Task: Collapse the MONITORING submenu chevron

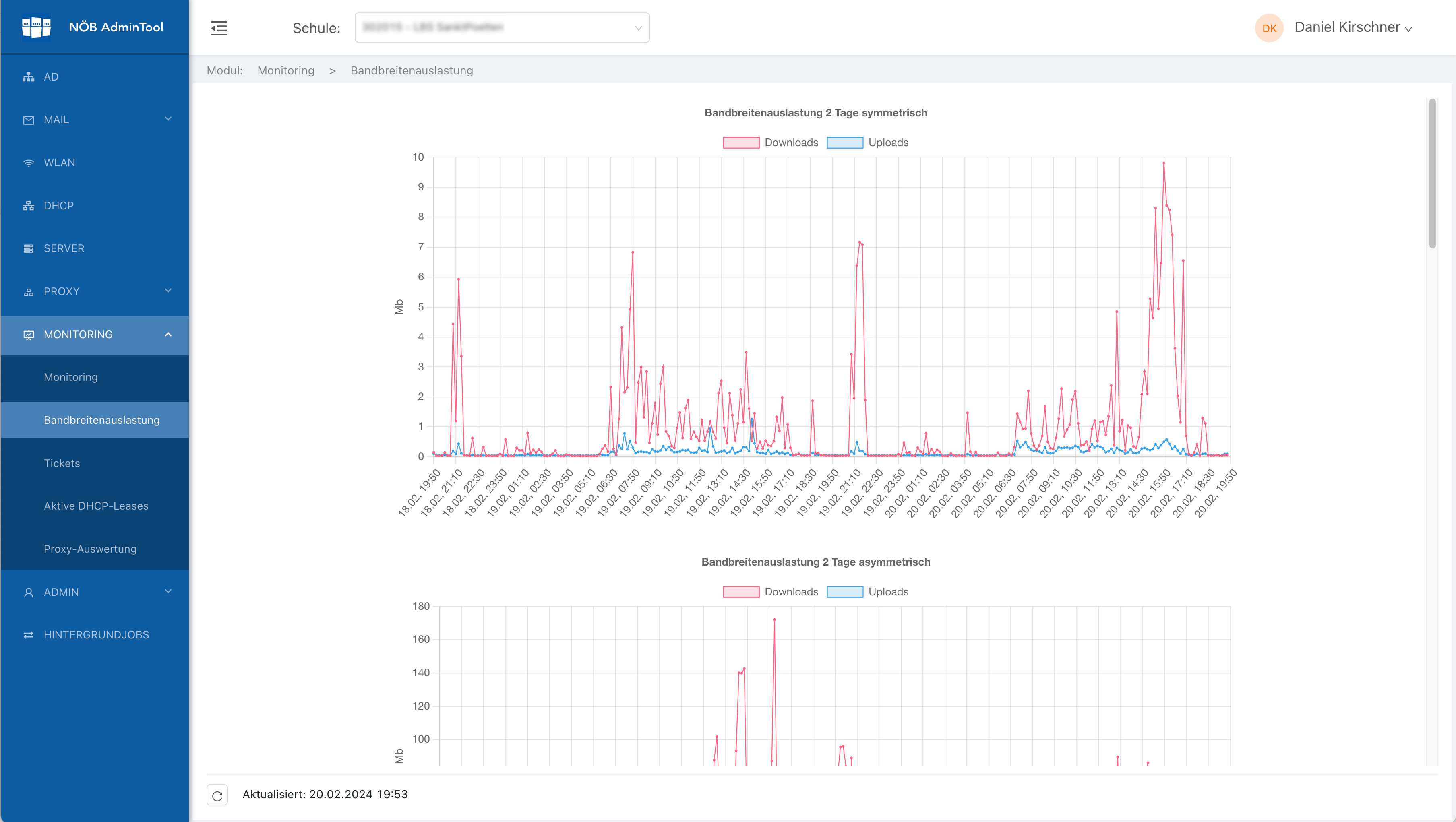Action: (168, 335)
